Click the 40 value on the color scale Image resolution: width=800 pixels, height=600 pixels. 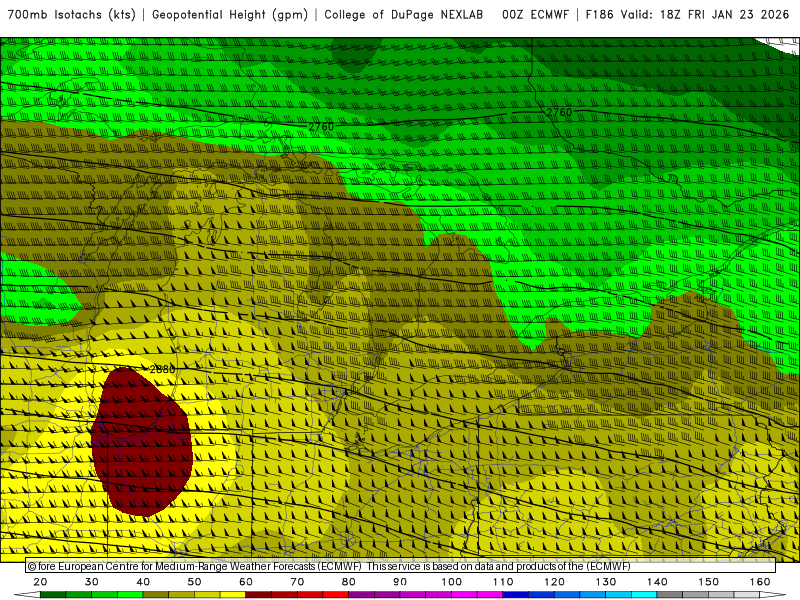(x=143, y=582)
